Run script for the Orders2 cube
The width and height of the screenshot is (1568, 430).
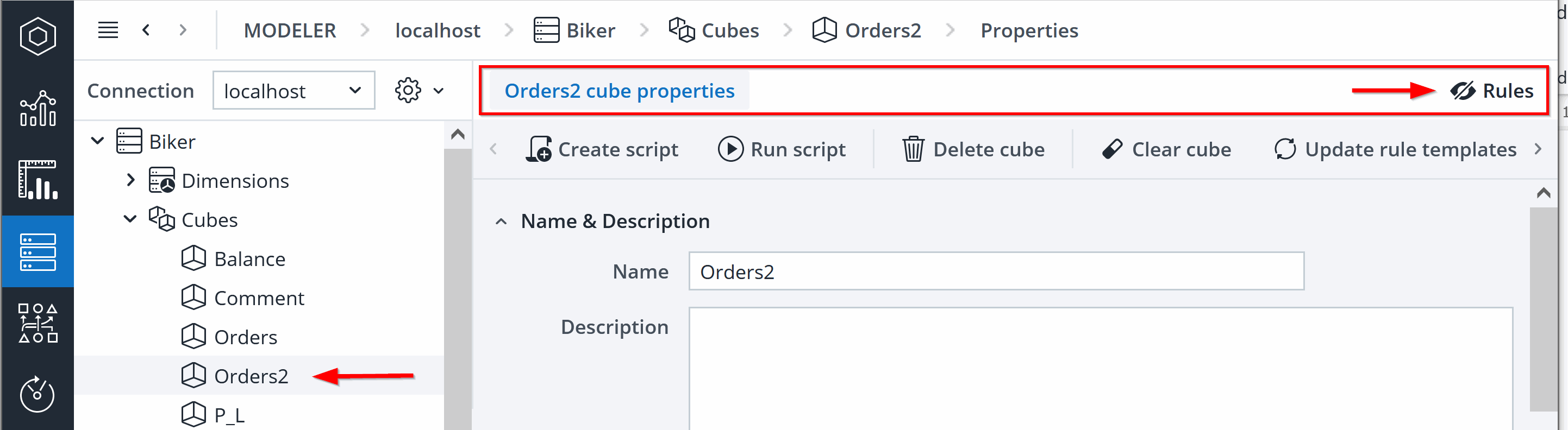(783, 149)
